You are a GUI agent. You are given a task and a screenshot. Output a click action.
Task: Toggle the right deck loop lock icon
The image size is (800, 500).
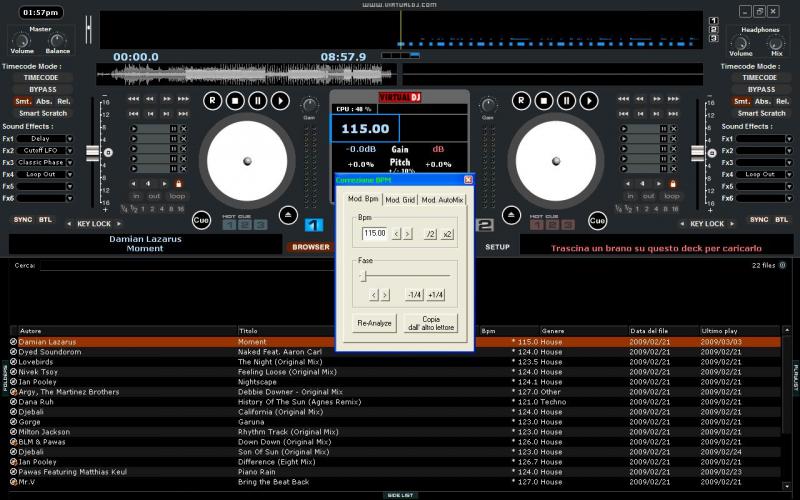pos(672,184)
